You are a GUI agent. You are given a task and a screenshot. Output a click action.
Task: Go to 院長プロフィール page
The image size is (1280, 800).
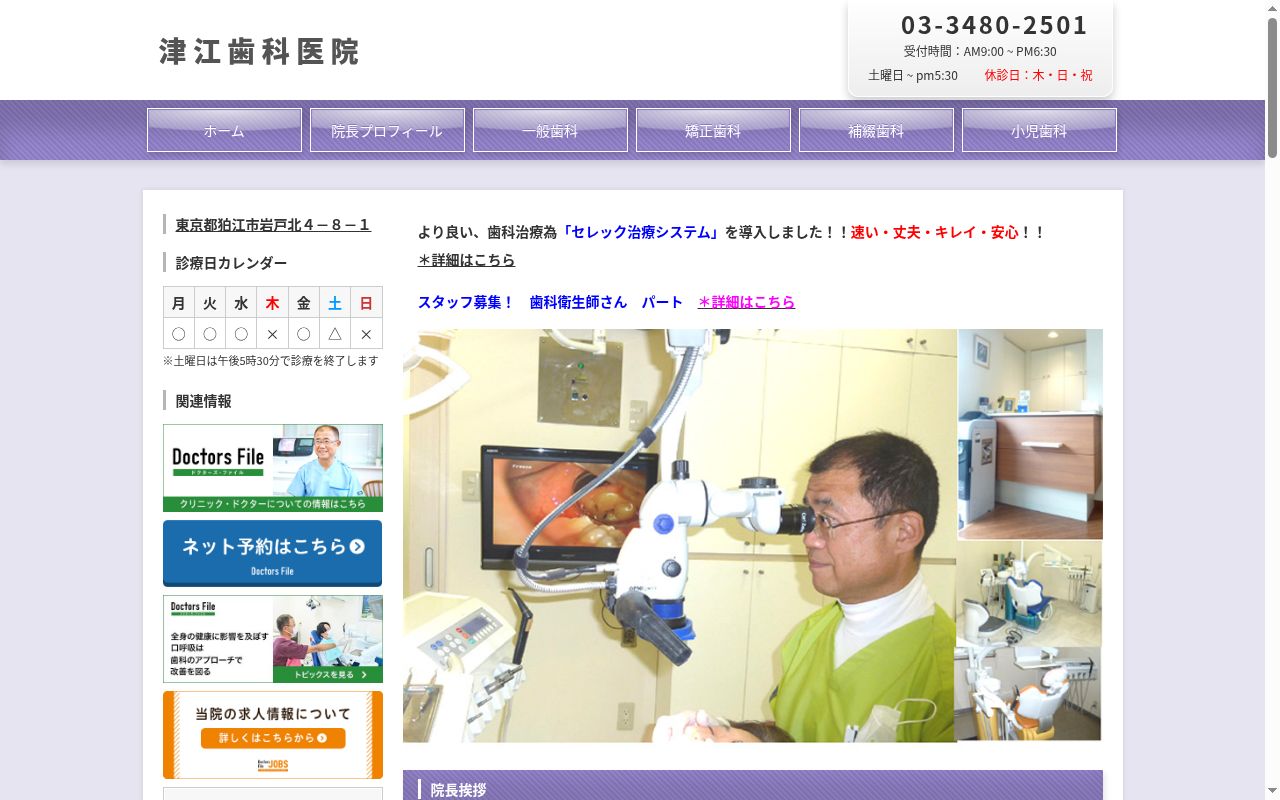[x=387, y=130]
